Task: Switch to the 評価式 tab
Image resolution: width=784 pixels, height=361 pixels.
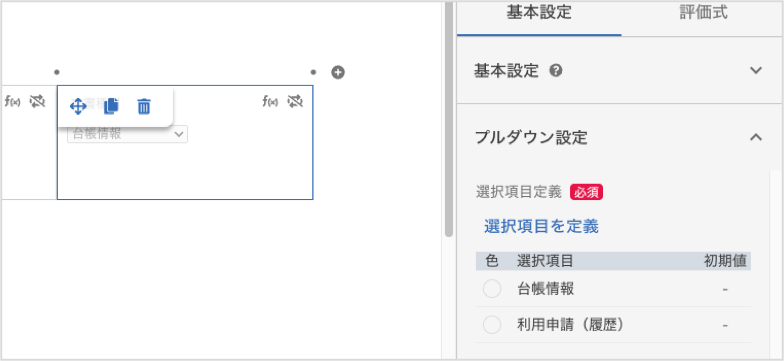Action: (x=703, y=14)
